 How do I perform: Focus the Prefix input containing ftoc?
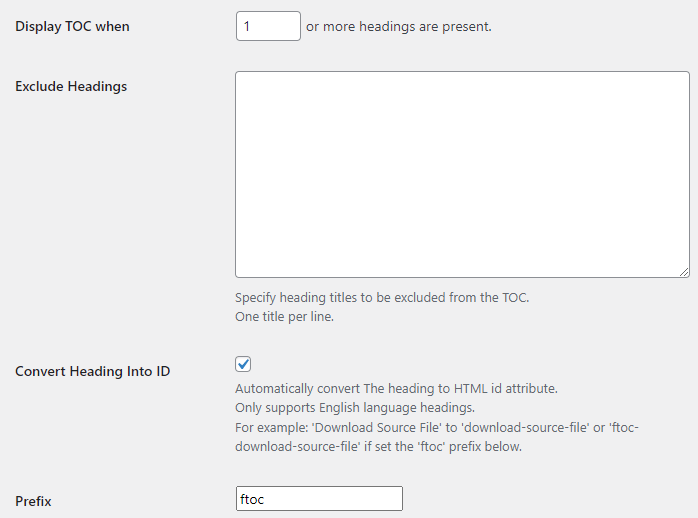pyautogui.click(x=318, y=498)
